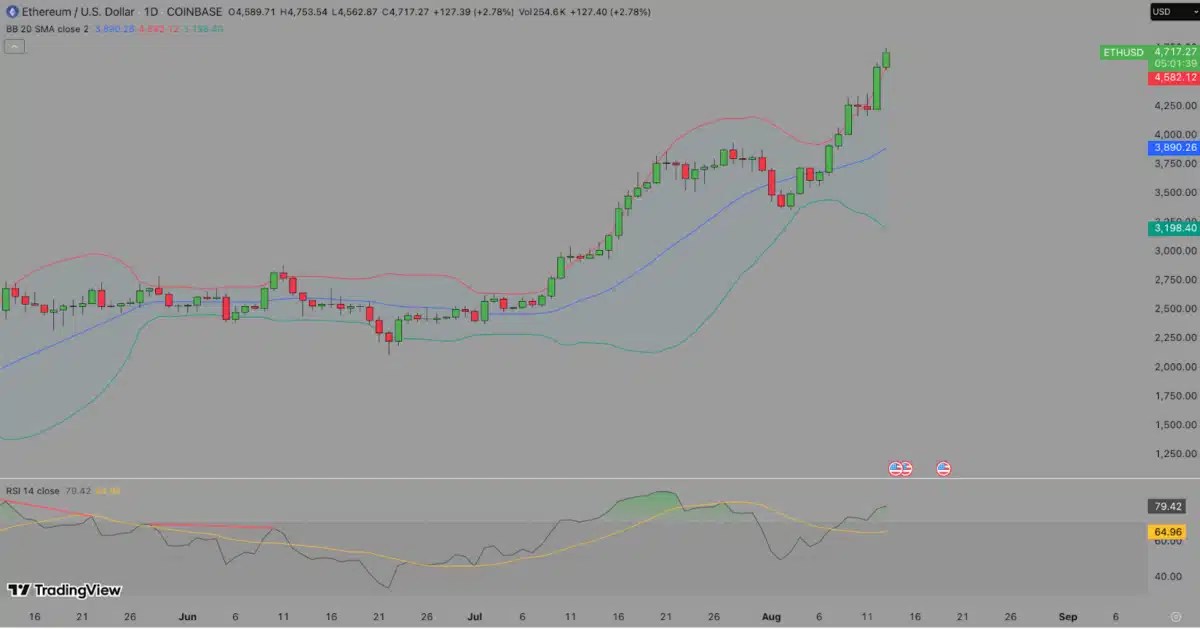Click the rightmost US flag economic event marker
The height and width of the screenshot is (629, 1200).
click(x=943, y=468)
